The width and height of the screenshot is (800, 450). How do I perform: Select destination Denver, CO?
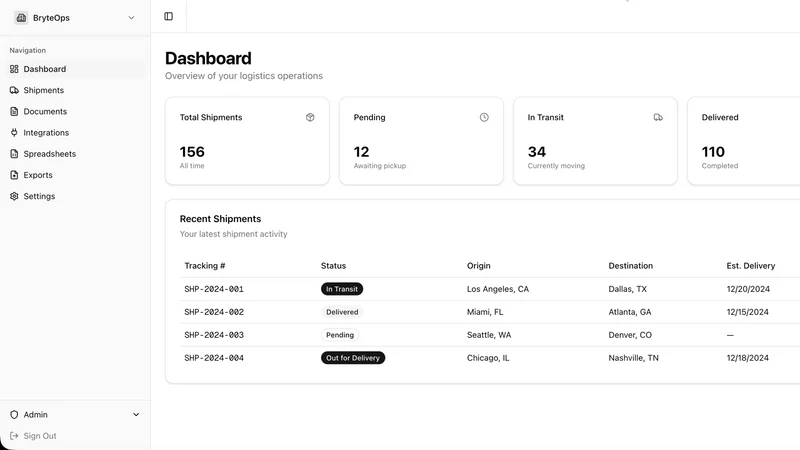[x=630, y=335]
